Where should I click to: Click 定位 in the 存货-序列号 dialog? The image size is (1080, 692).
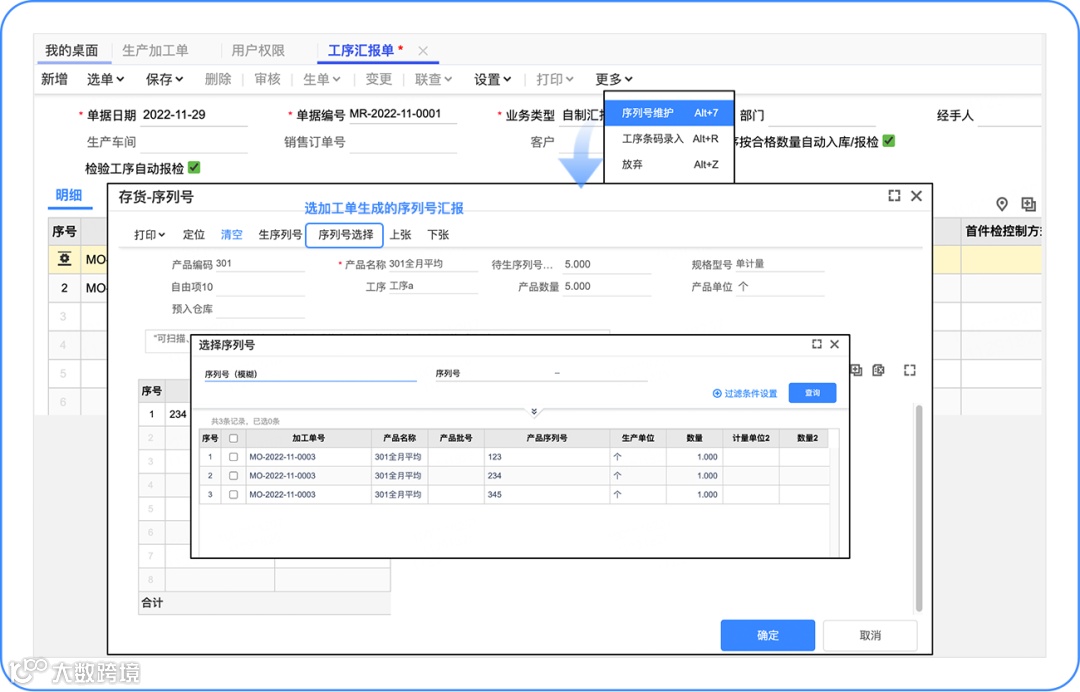[x=194, y=235]
